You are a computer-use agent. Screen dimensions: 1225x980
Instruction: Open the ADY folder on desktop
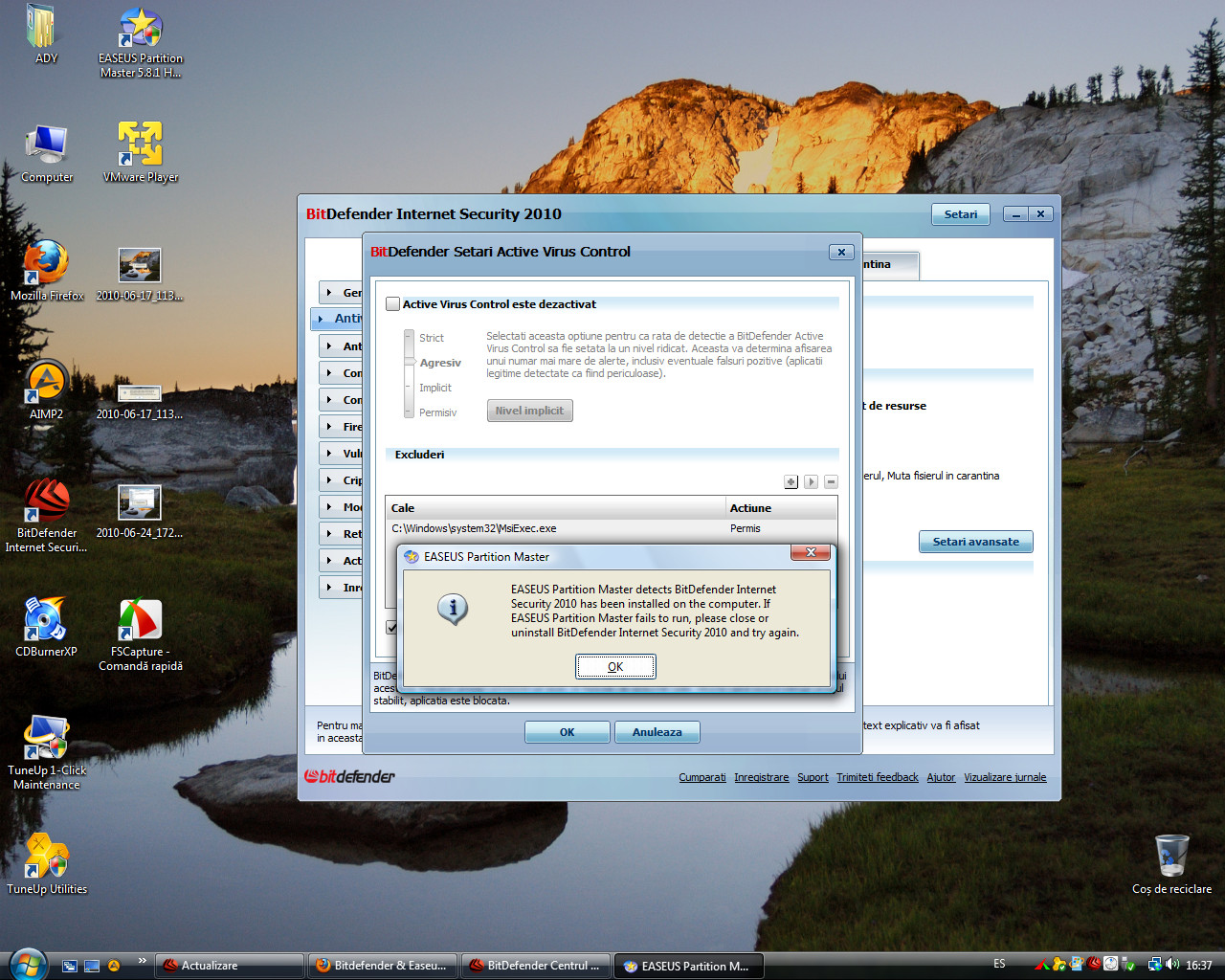tap(45, 34)
